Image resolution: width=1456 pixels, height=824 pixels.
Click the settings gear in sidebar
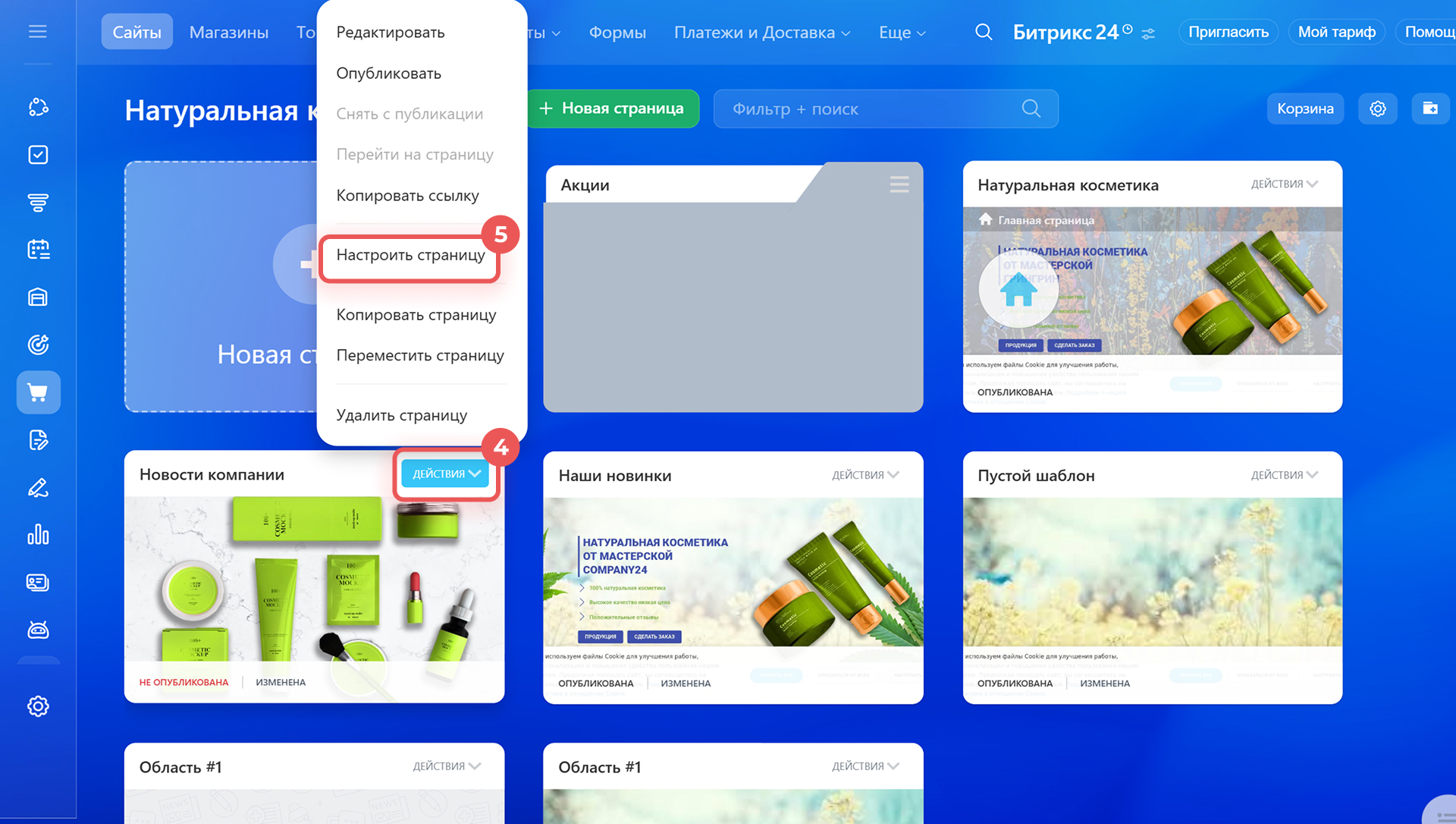38,706
